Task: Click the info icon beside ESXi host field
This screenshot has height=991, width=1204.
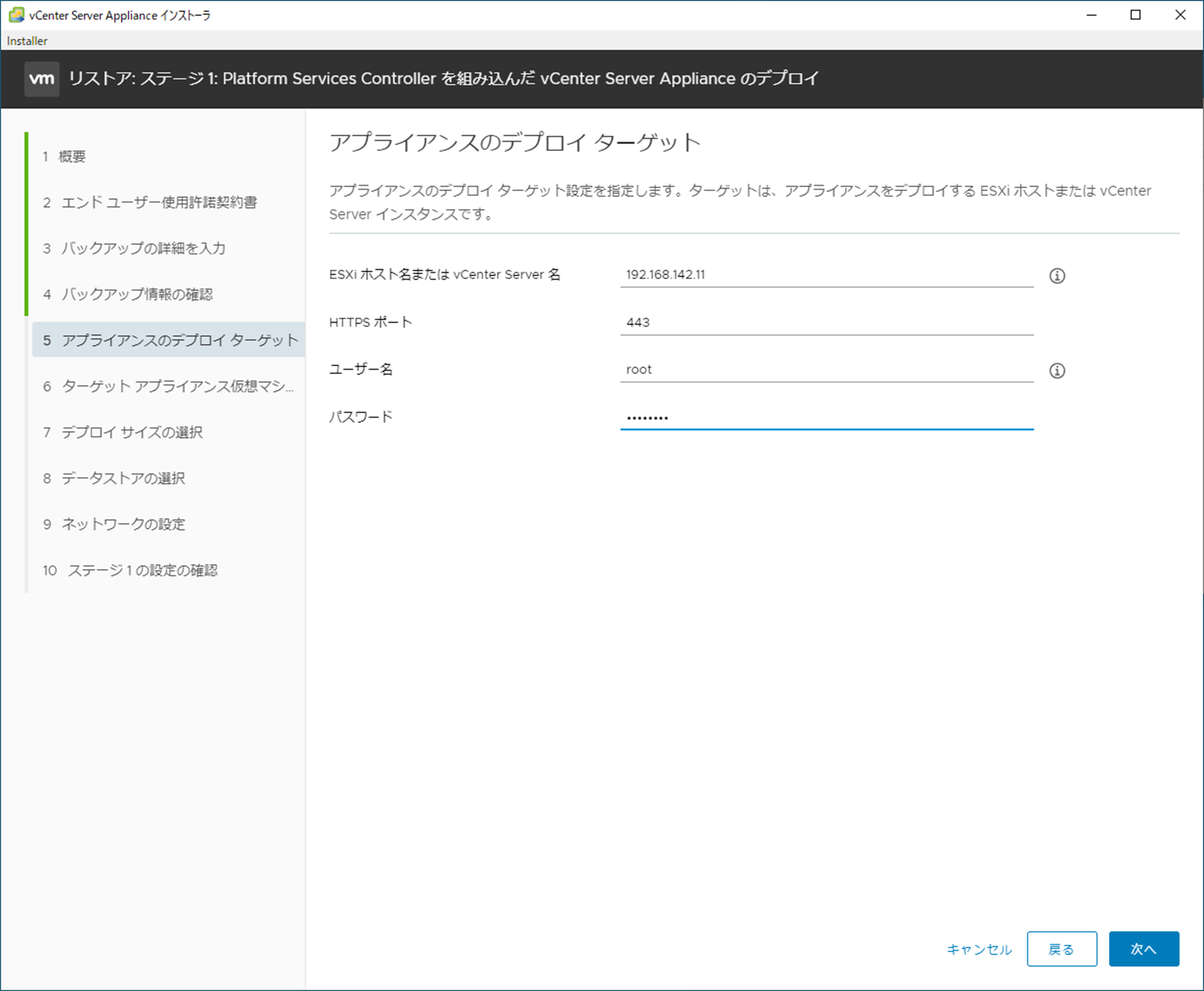Action: pyautogui.click(x=1057, y=275)
